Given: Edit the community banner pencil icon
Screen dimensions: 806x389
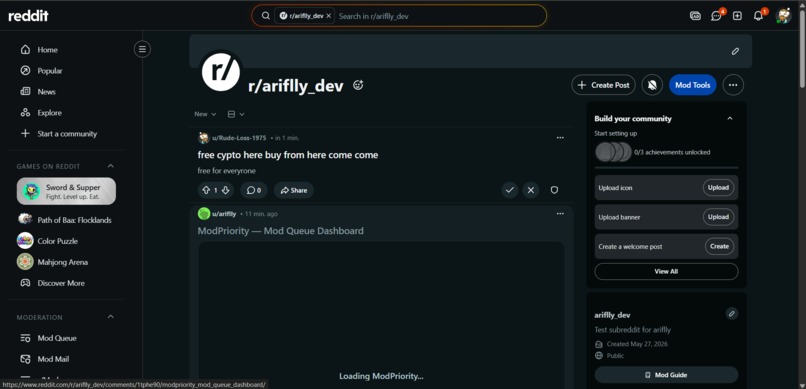Looking at the screenshot, I should [735, 51].
